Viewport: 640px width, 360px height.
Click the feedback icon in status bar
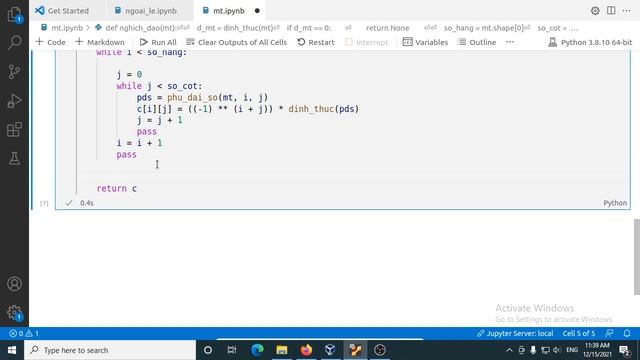pos(609,333)
